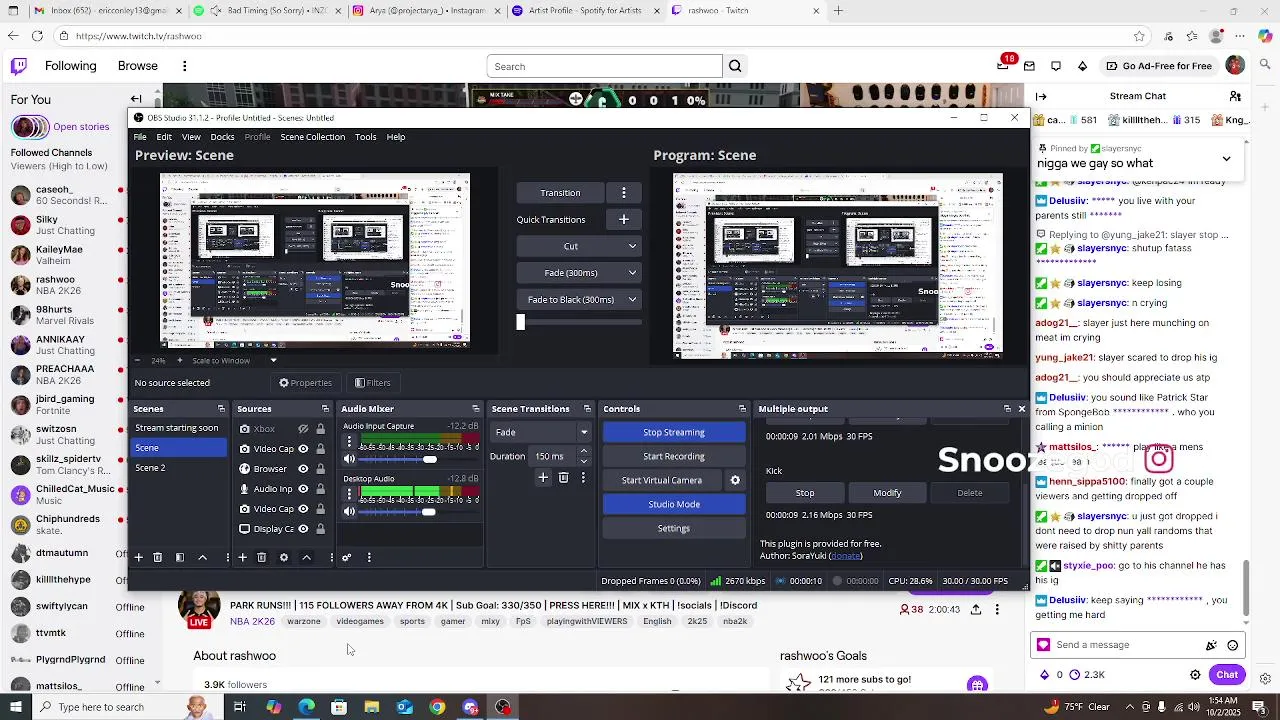Screen dimensions: 1280x720
Task: Open source Filters button
Action: click(x=372, y=383)
